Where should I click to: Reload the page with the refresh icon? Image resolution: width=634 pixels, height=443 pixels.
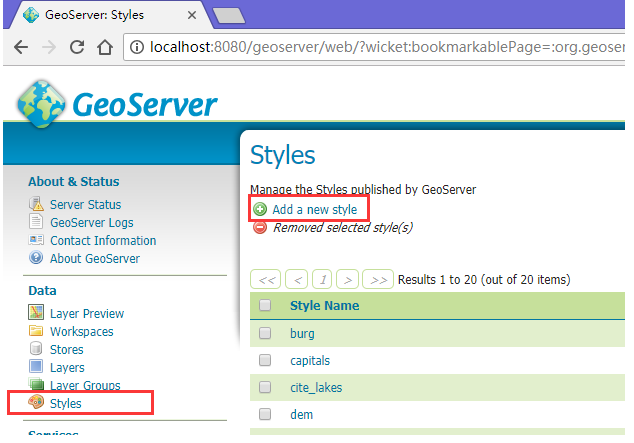tap(77, 47)
